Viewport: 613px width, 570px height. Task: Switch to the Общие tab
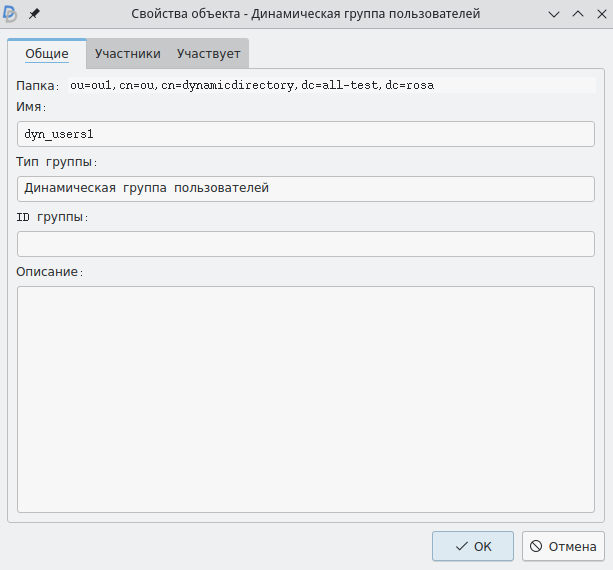[x=47, y=53]
